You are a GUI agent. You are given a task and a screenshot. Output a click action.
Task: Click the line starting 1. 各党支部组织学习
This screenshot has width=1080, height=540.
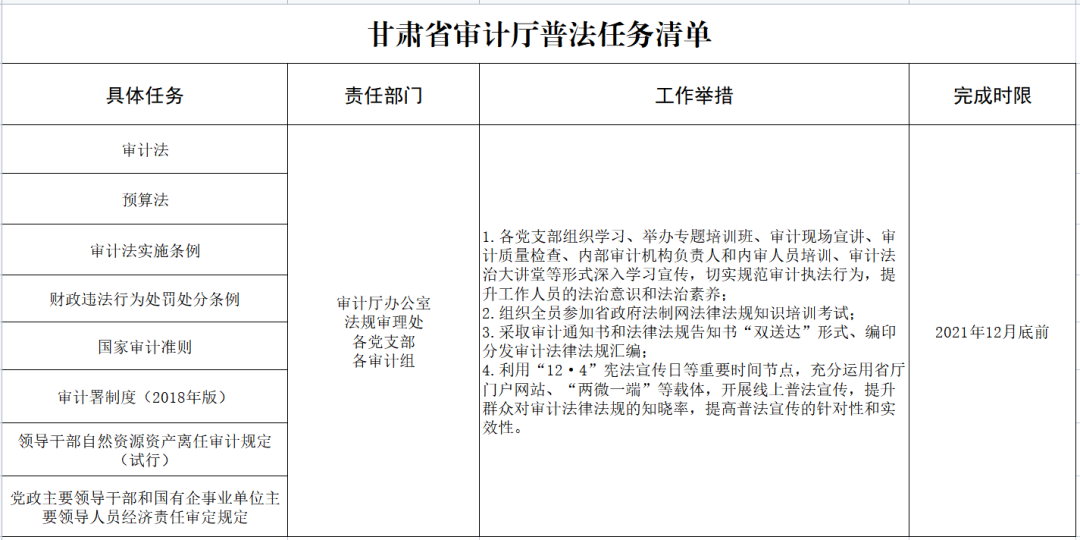click(x=689, y=236)
